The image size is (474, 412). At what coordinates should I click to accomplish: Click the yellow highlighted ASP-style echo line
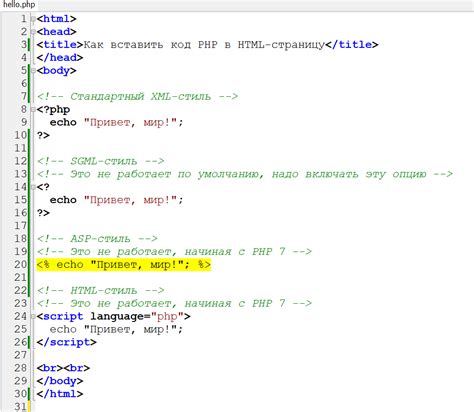pyautogui.click(x=124, y=265)
